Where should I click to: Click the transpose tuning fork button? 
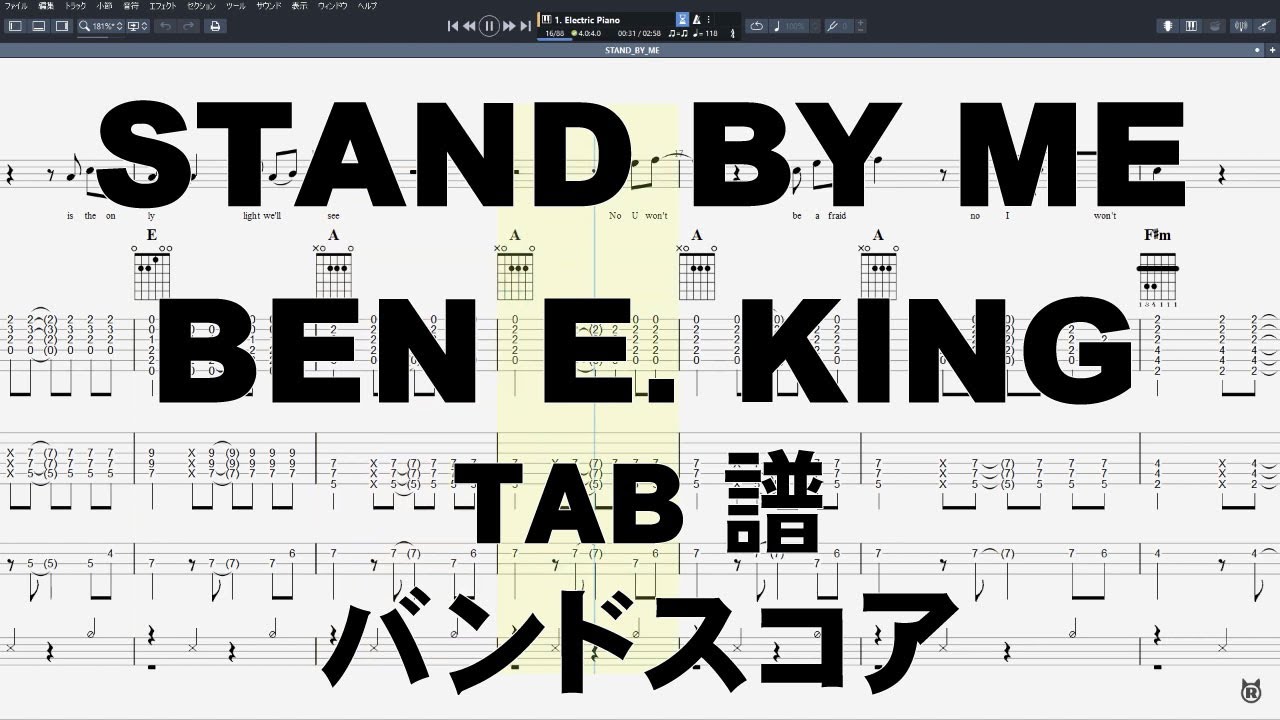tap(831, 26)
